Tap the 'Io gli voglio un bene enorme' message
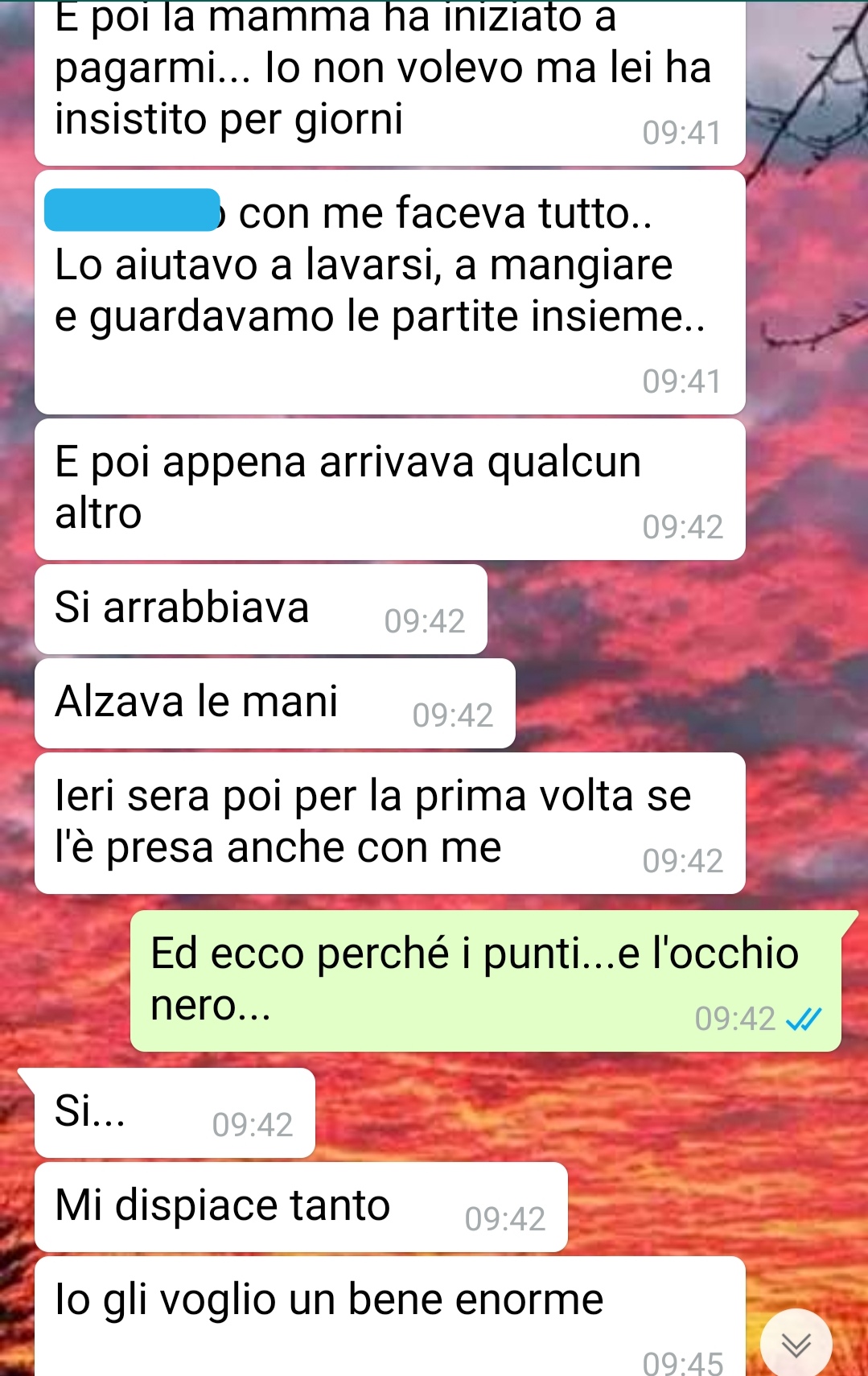 pos(389,1316)
